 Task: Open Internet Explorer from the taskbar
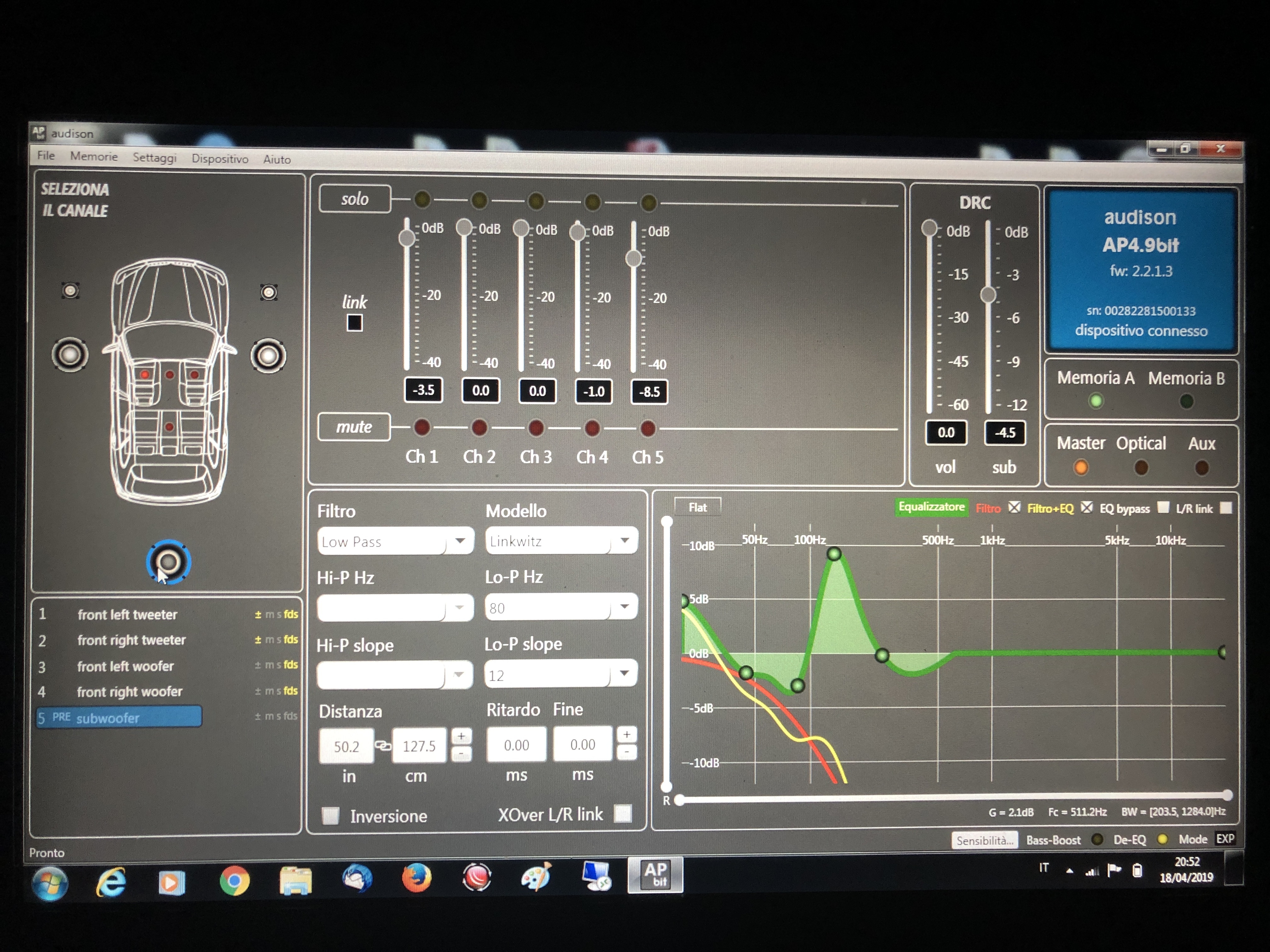click(110, 881)
